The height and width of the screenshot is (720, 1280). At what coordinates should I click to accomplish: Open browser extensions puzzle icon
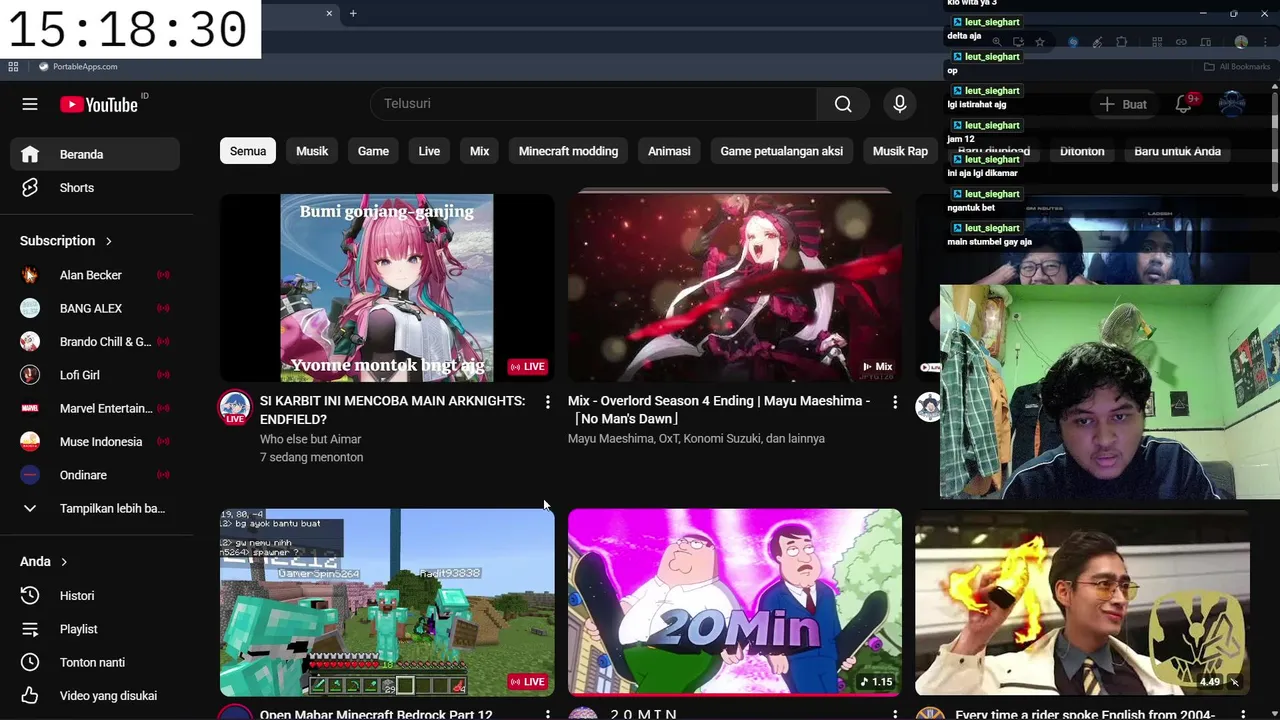[x=1122, y=42]
